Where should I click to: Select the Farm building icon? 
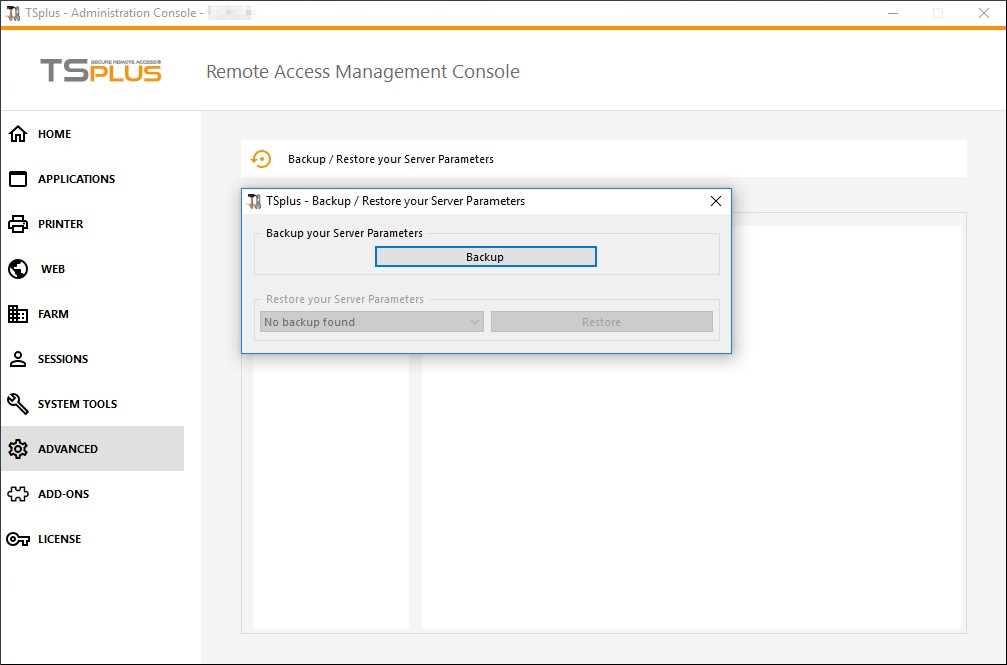click(17, 313)
